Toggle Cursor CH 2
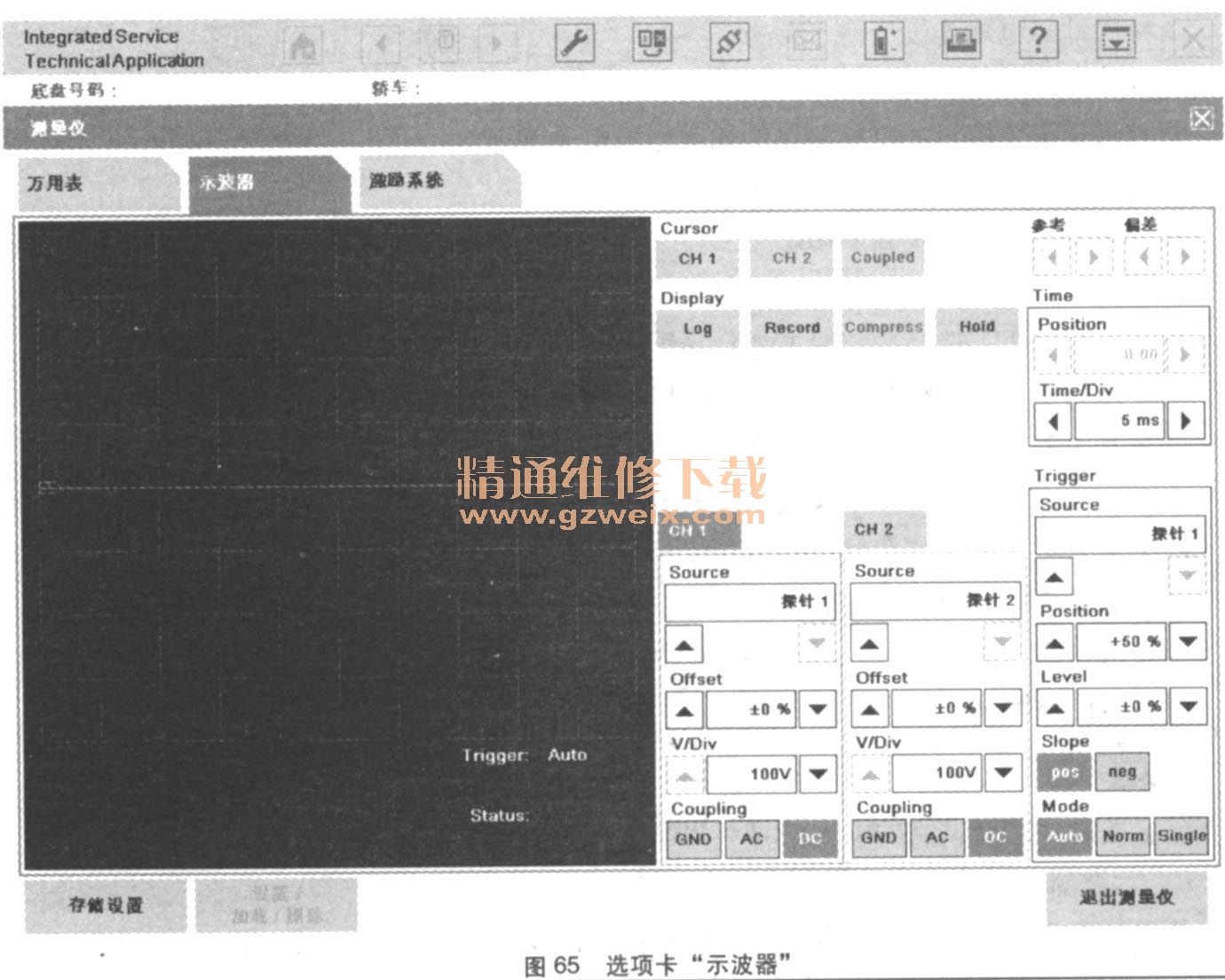Screen dimensions: 1225x980 [791, 258]
